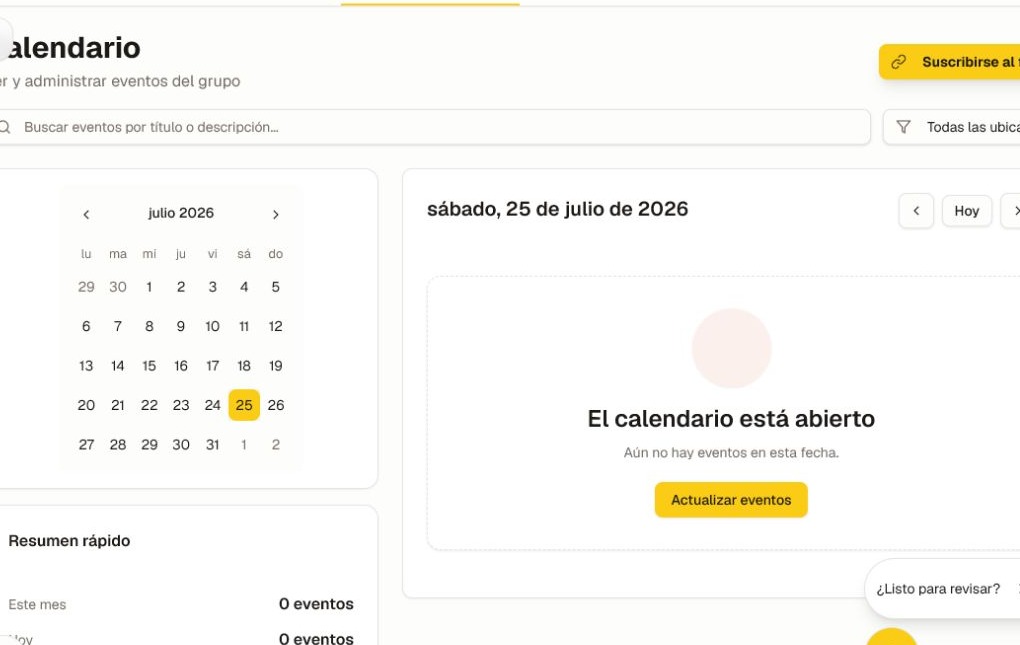Select July 5 in calendar
This screenshot has height=645, width=1020.
276,287
